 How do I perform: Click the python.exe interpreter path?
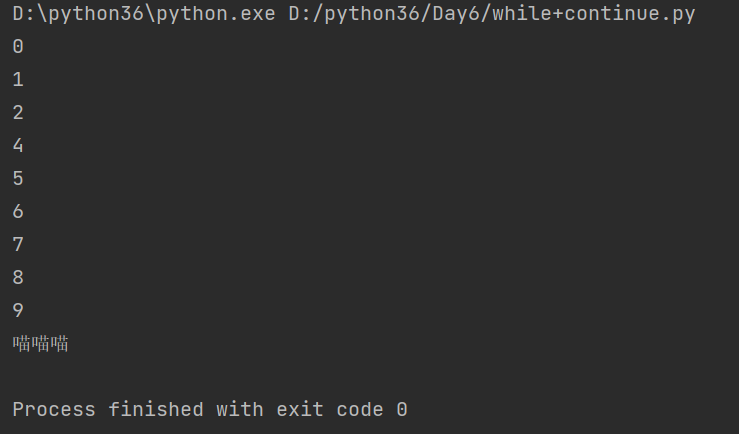point(143,14)
